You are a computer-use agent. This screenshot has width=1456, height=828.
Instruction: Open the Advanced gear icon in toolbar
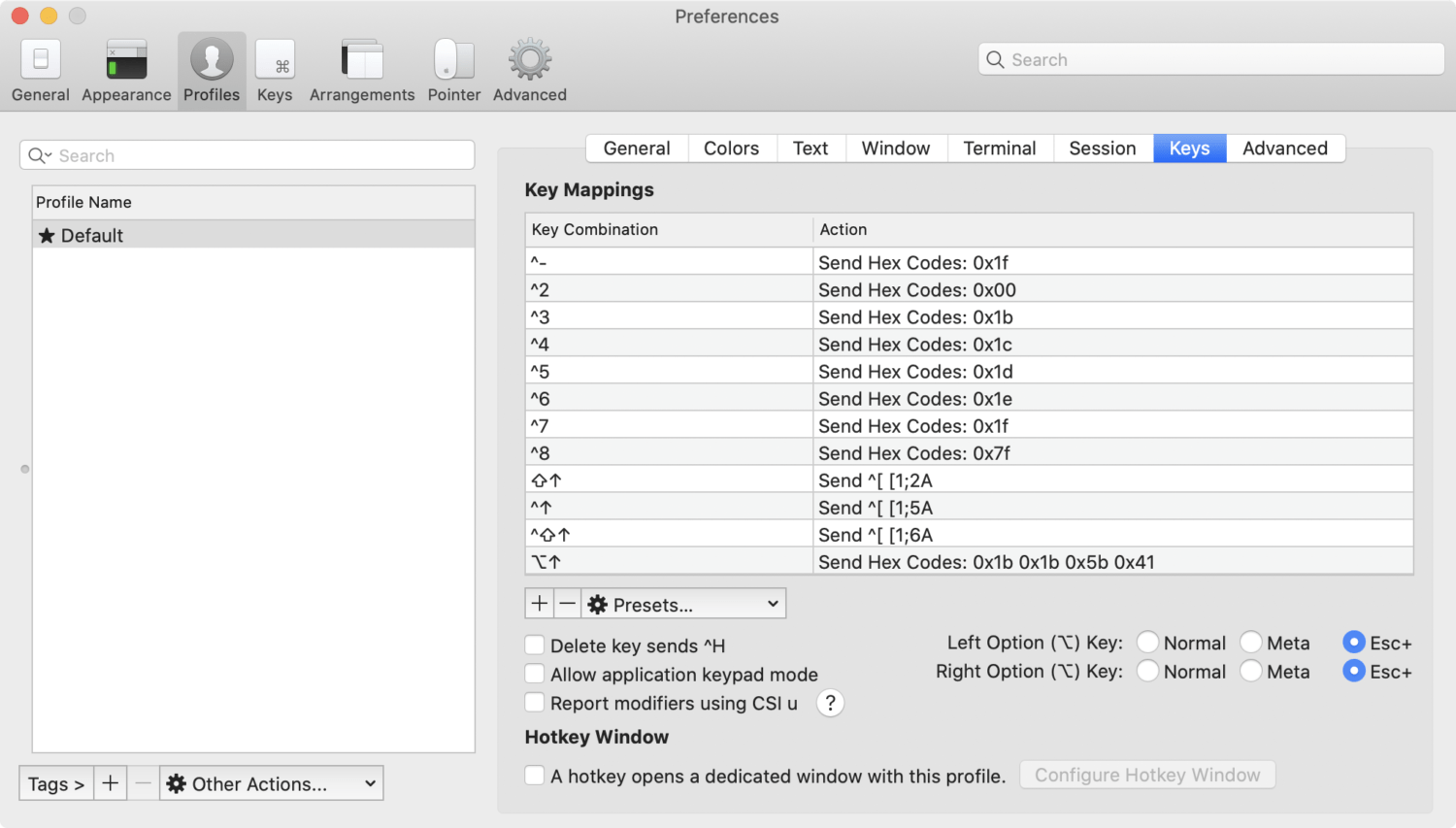pos(529,60)
